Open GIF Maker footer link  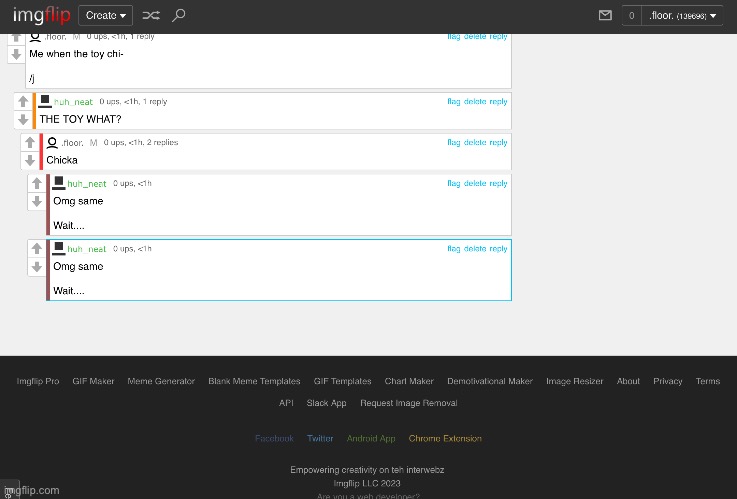93,381
